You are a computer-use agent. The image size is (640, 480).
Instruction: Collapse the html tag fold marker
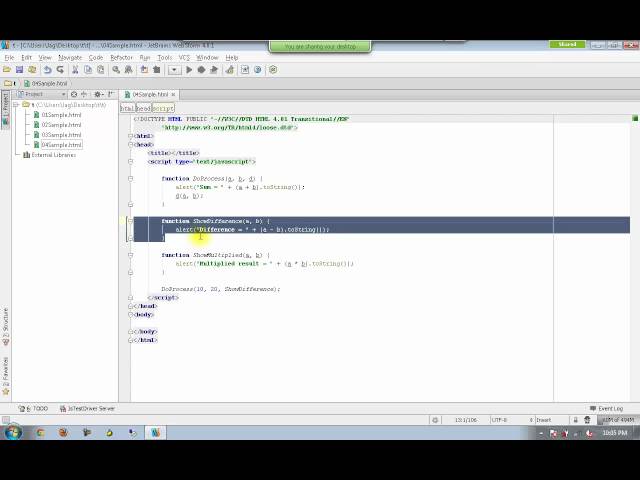[x=131, y=136]
